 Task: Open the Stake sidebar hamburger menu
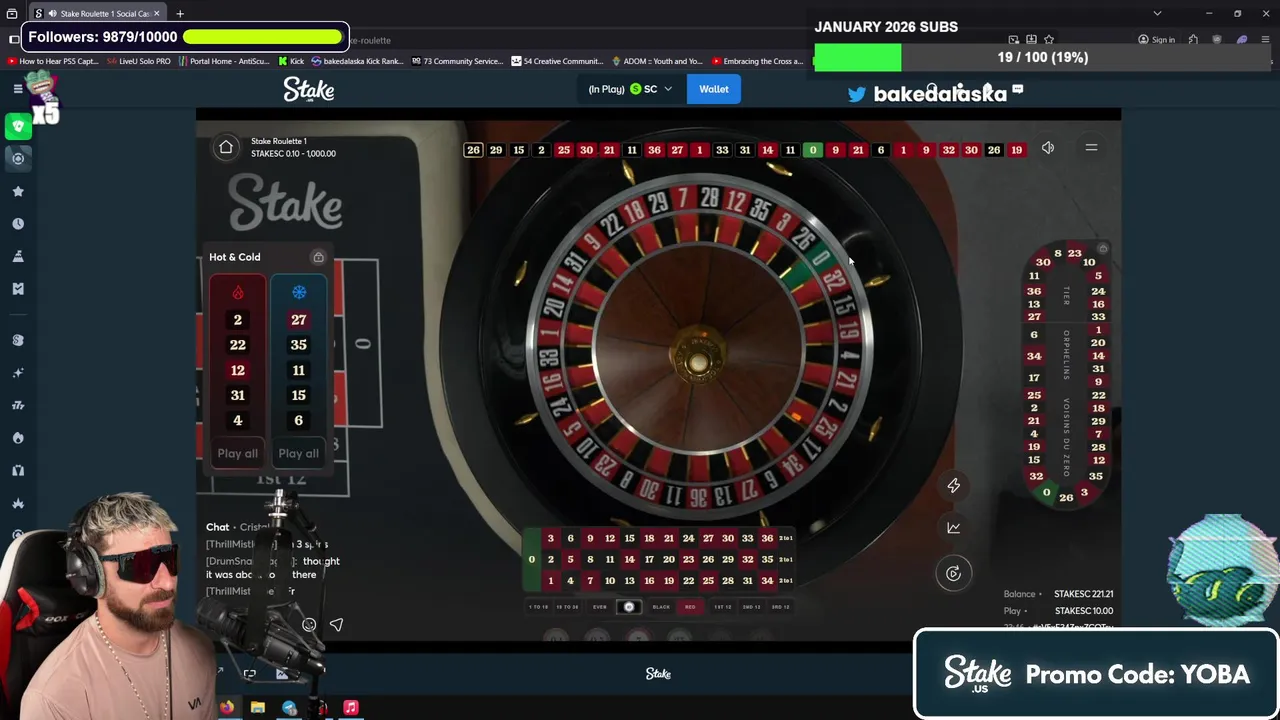coord(18,89)
